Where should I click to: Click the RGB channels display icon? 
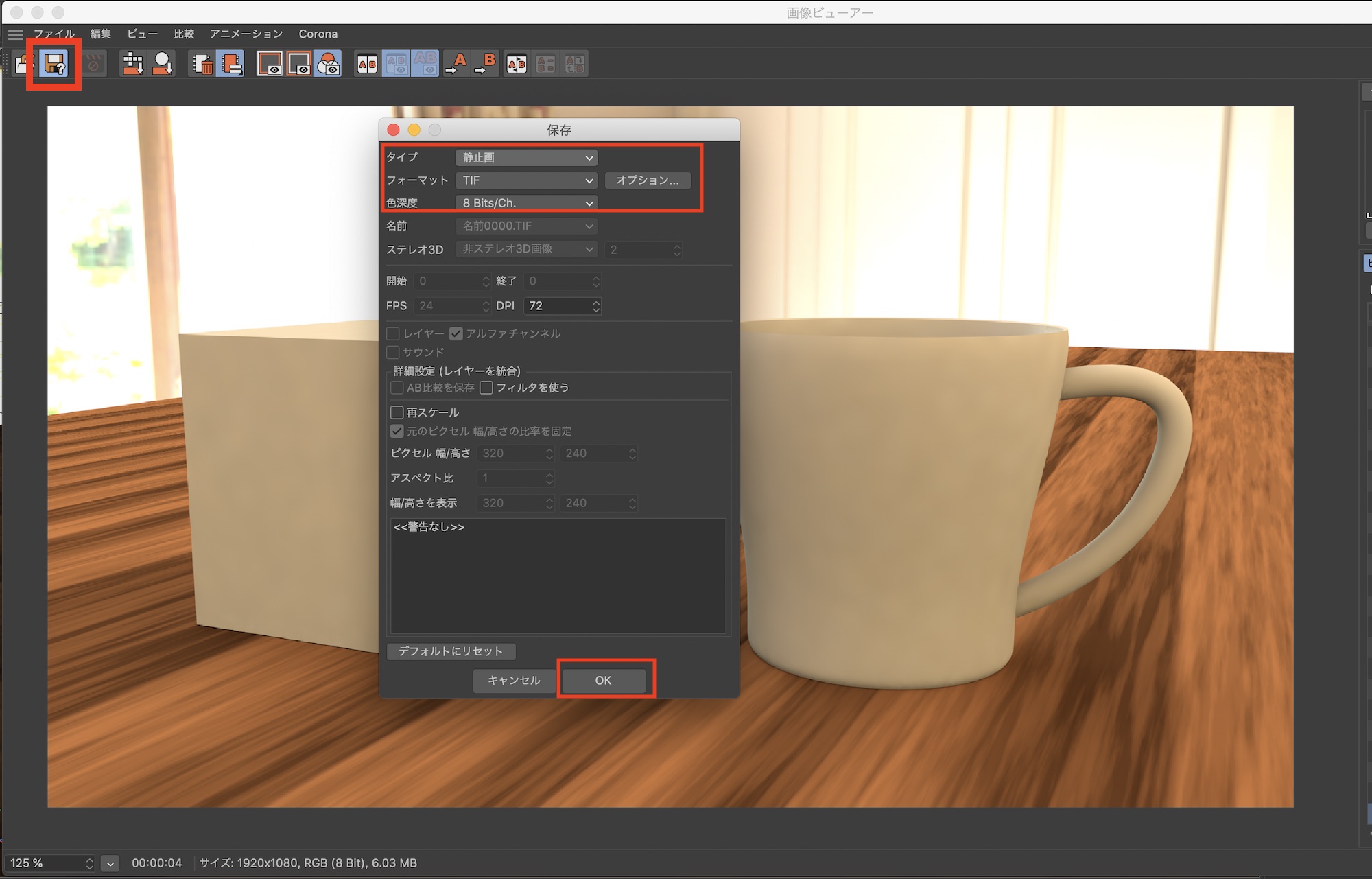pyautogui.click(x=329, y=64)
